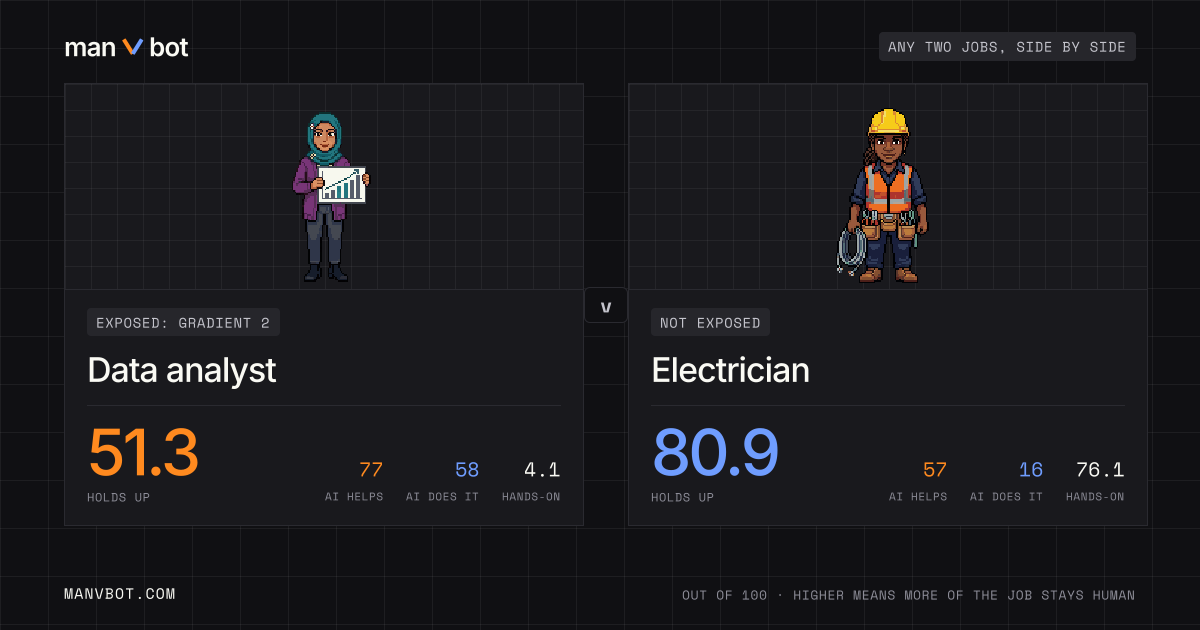Click Data analyst's AI Does It value 58
This screenshot has width=1200, height=630.
tap(467, 470)
